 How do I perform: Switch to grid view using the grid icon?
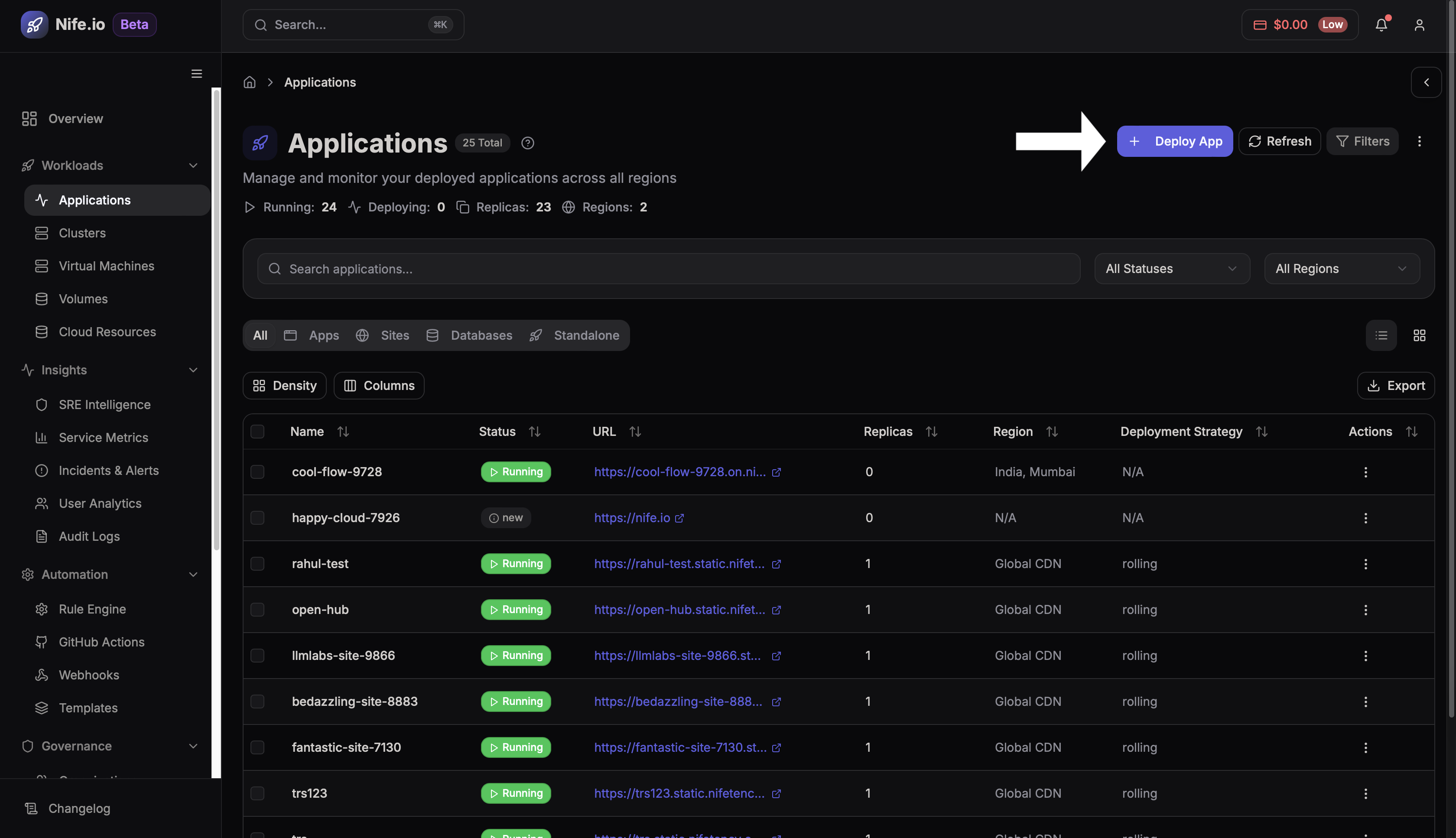(1419, 335)
